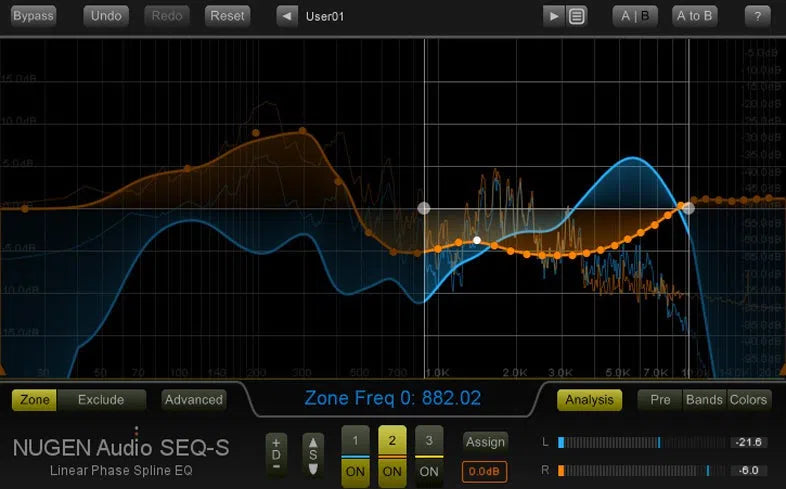This screenshot has width=786, height=489.
Task: Enable Zone mode
Action: [35, 400]
